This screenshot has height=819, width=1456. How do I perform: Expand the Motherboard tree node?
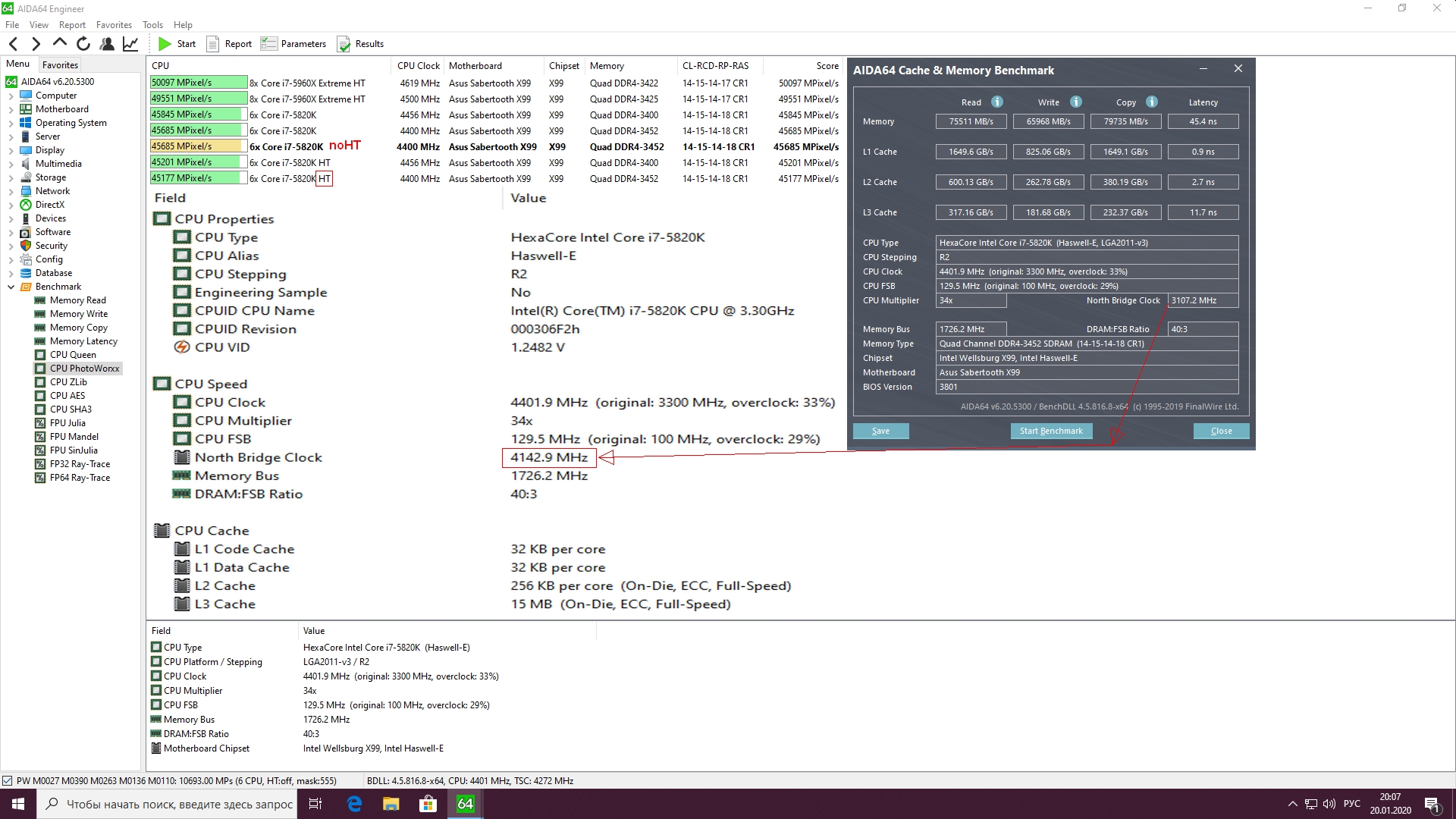pos(11,109)
